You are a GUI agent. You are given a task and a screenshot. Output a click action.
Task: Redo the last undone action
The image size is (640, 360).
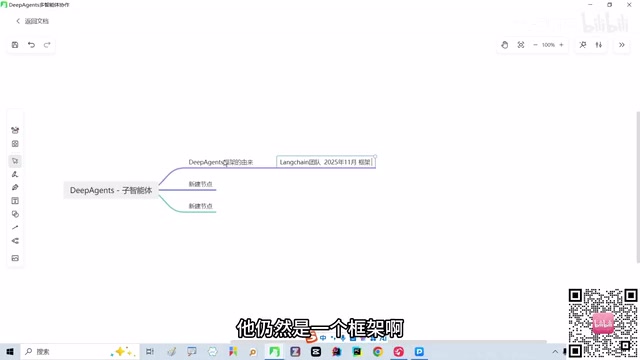click(x=47, y=45)
